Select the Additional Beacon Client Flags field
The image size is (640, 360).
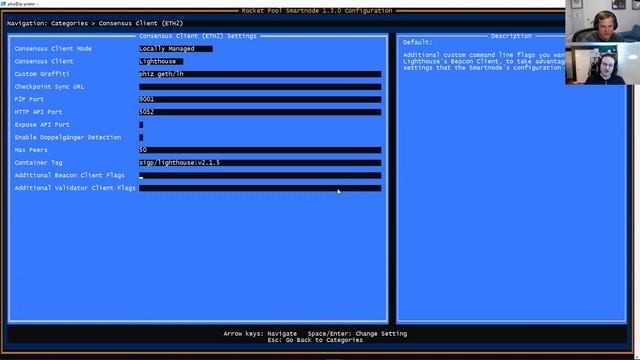(260, 175)
